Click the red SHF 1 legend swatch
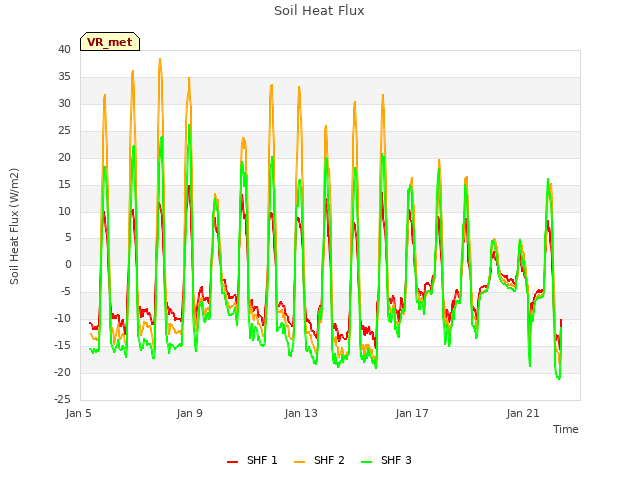640x480 pixels. (232, 461)
